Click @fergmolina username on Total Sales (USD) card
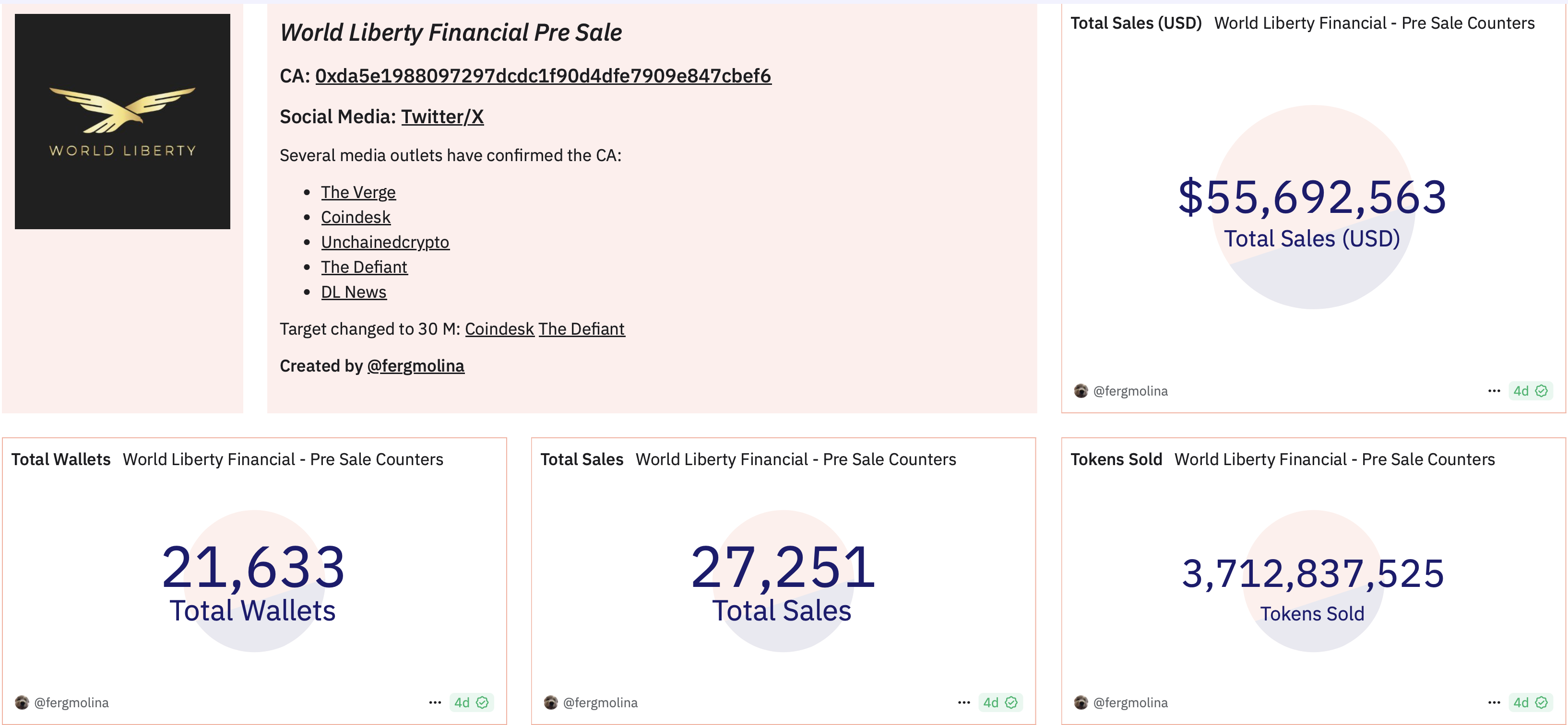The width and height of the screenshot is (1568, 725). (x=1130, y=391)
